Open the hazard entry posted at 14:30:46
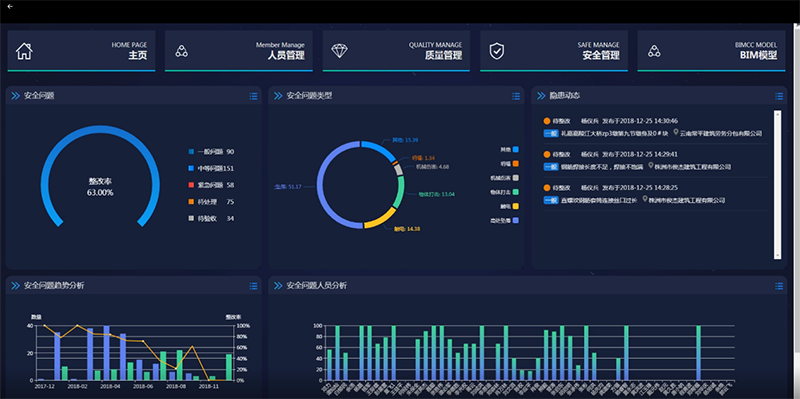 (x=655, y=127)
